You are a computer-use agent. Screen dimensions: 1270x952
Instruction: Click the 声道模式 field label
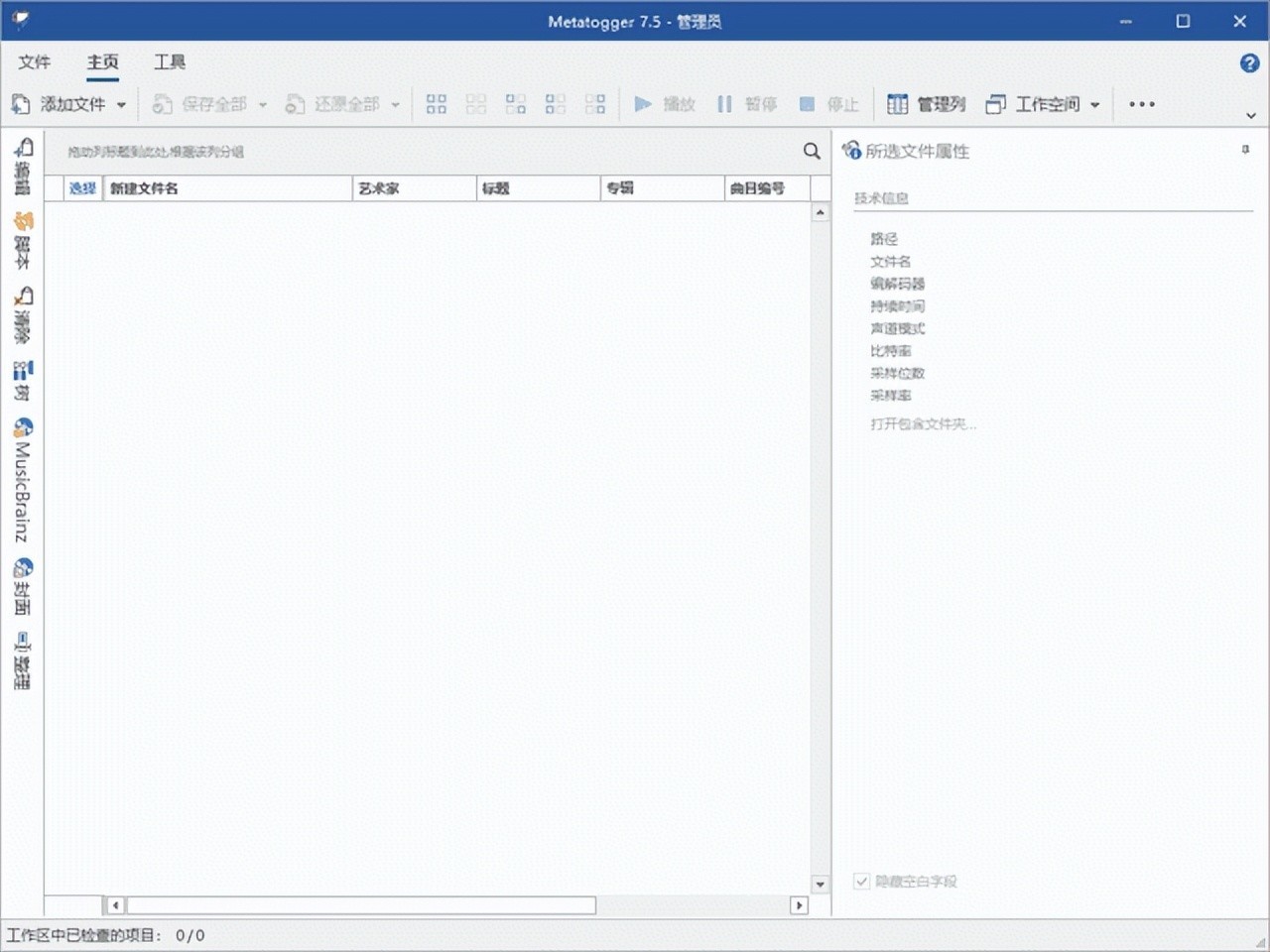coord(898,328)
